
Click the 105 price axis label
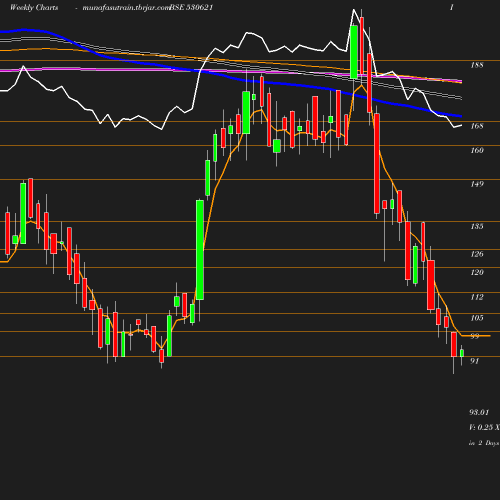click(x=477, y=318)
